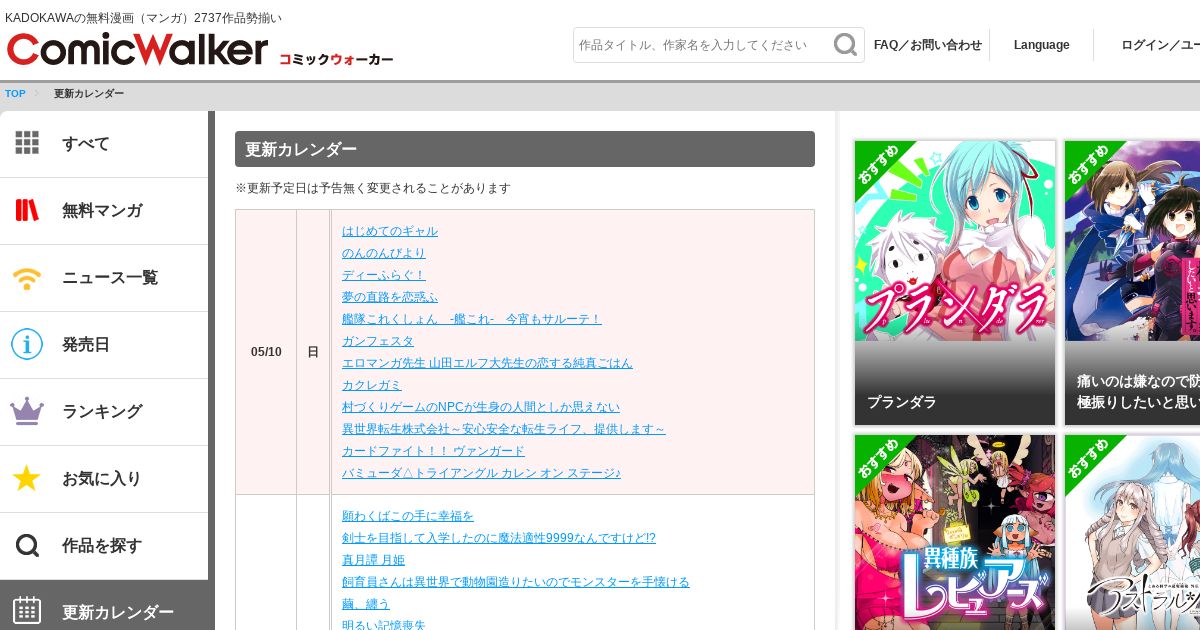
Task: Click the yellow star icon for お気に入り
Action: point(27,478)
